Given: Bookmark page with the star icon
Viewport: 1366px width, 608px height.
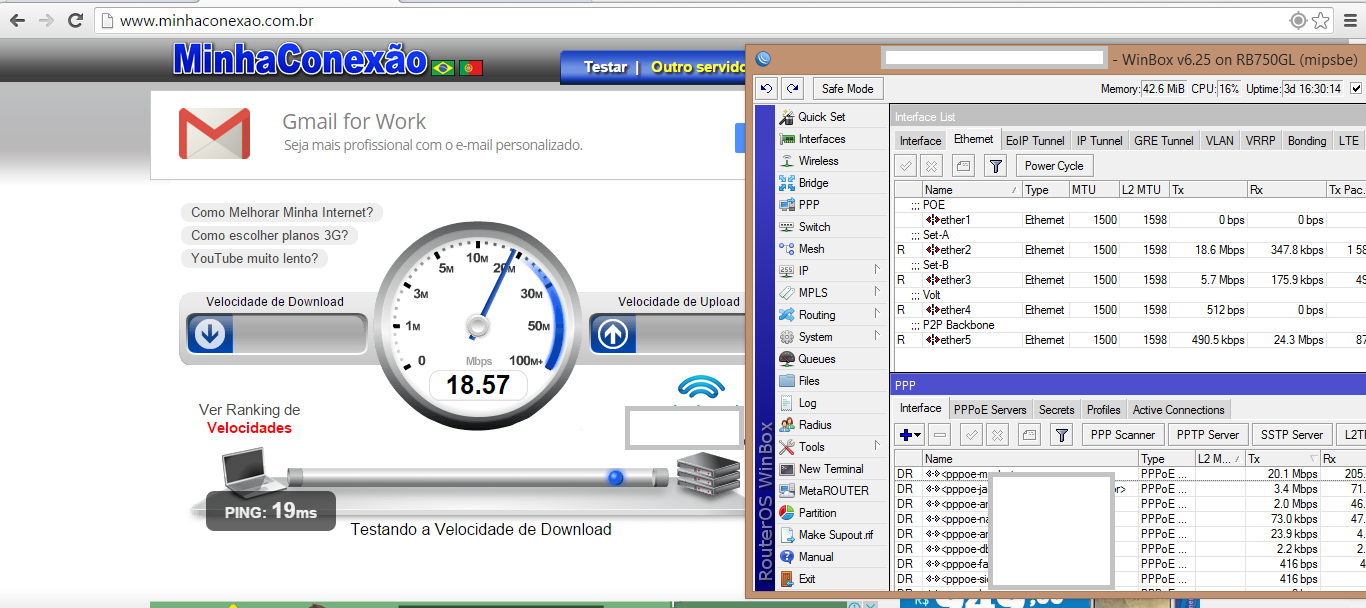Looking at the screenshot, I should [x=1321, y=20].
